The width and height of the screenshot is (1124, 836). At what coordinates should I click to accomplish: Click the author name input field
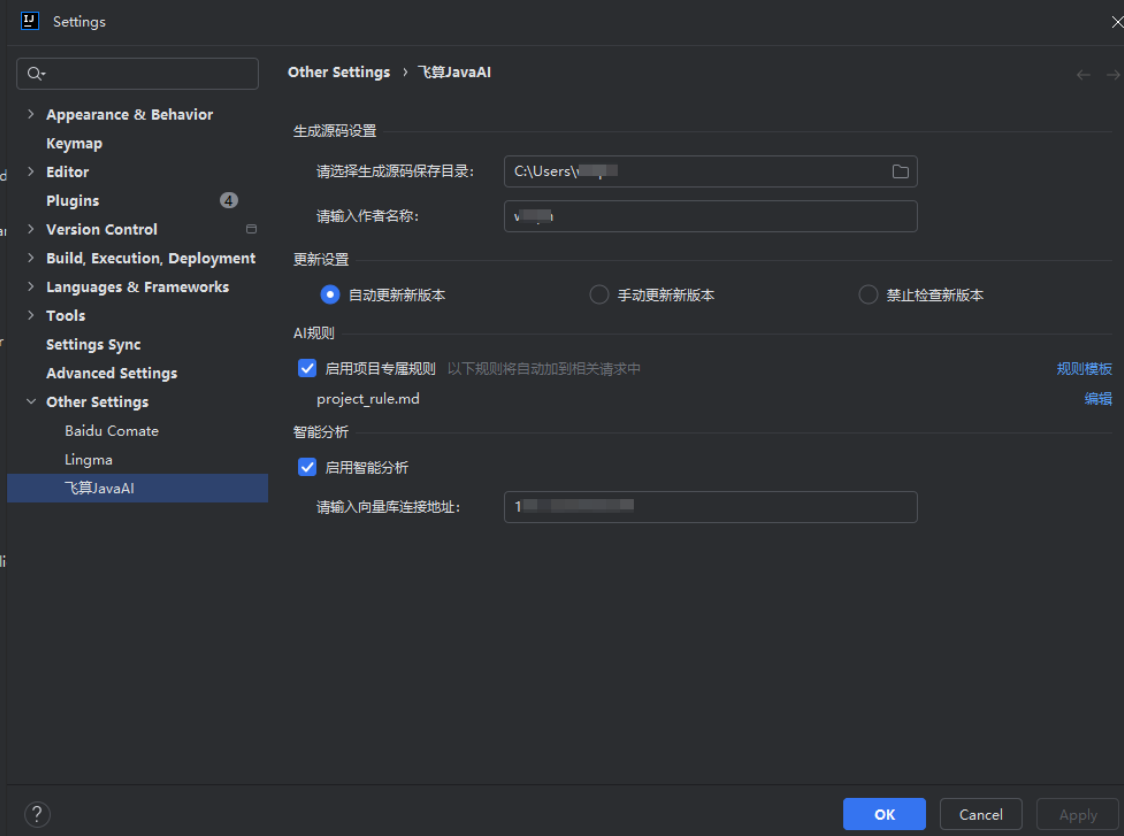(x=710, y=216)
